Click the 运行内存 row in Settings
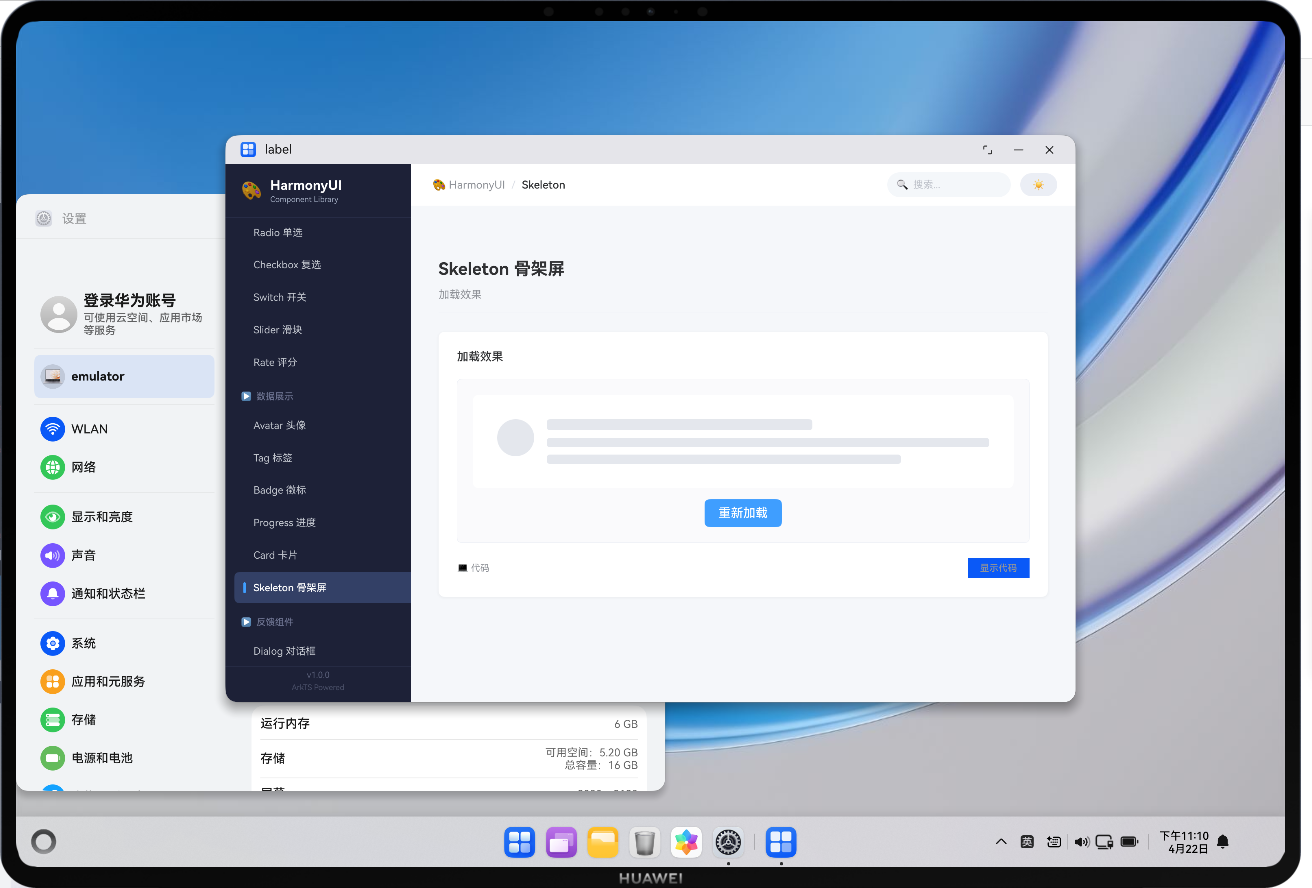 449,723
